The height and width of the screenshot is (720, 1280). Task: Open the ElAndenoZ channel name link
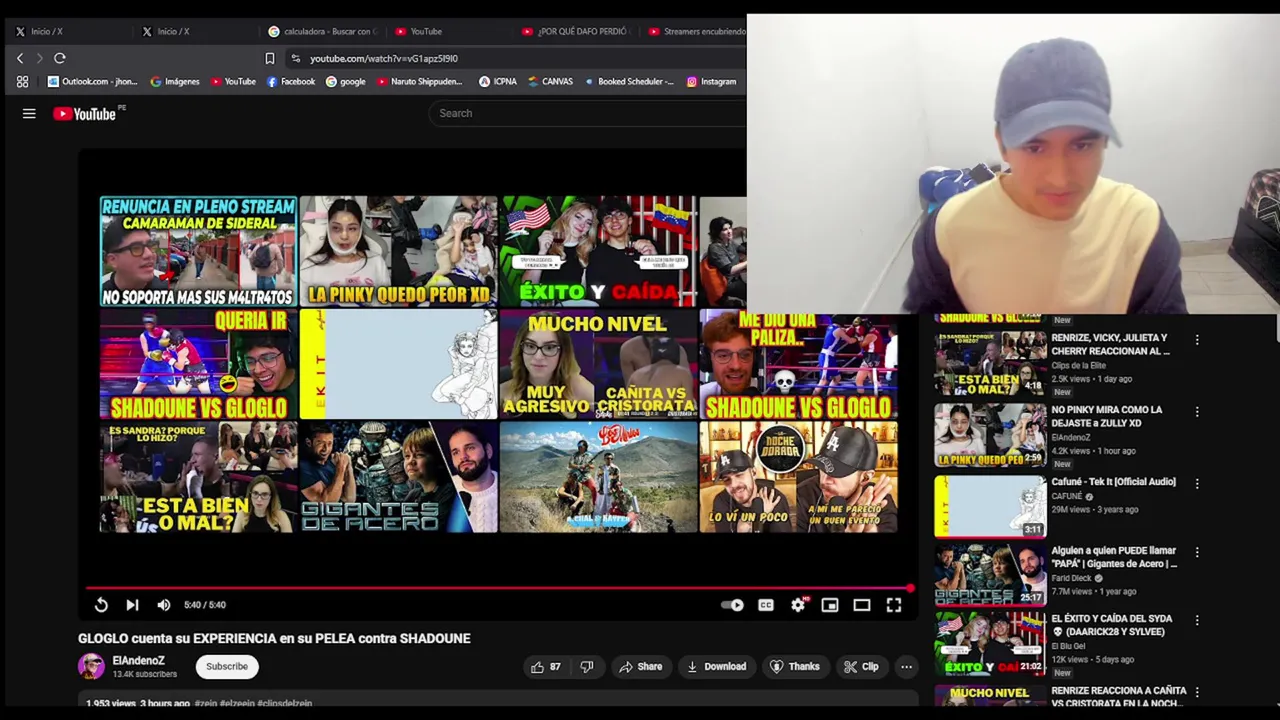click(x=138, y=661)
